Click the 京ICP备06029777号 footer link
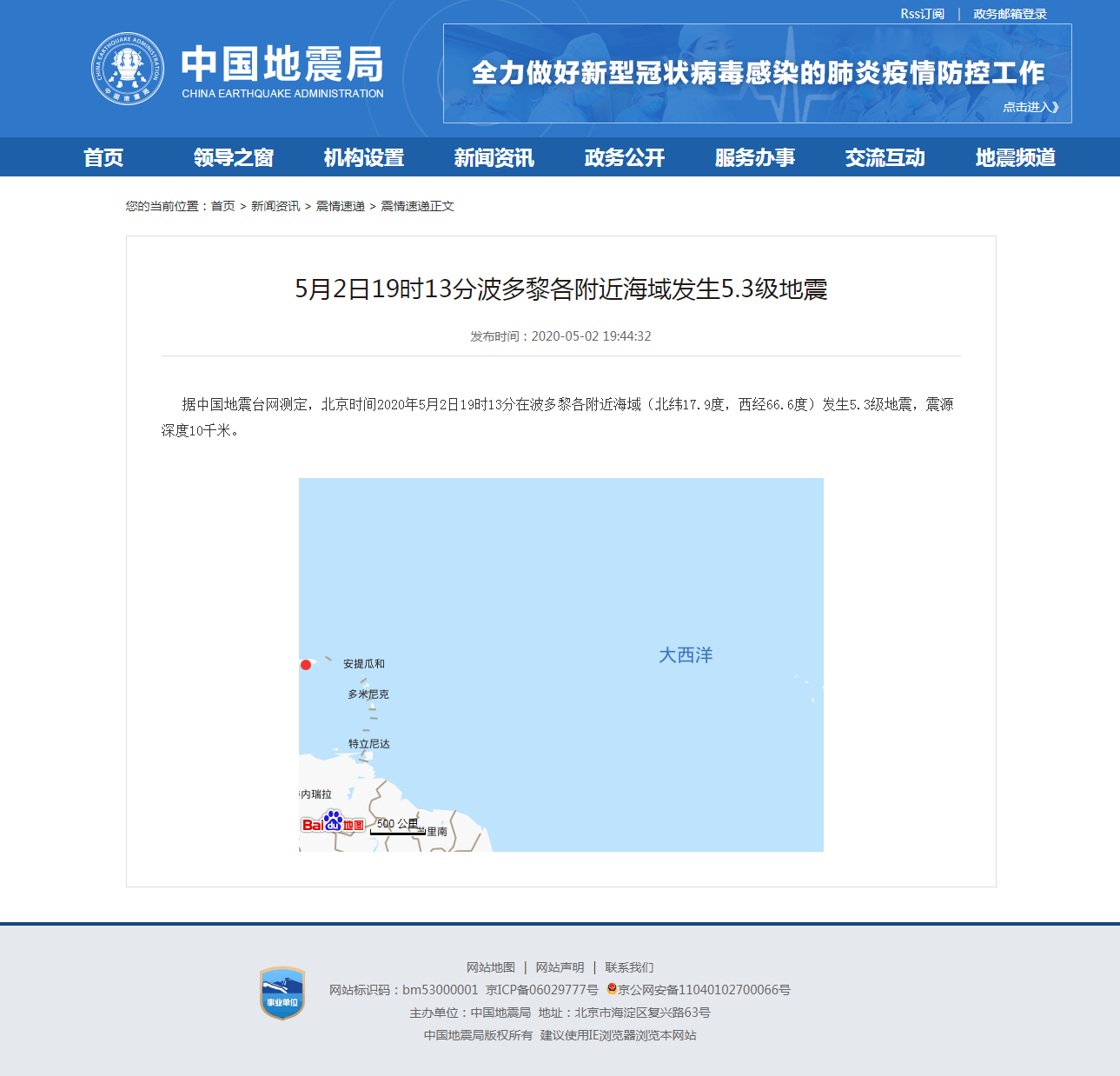This screenshot has width=1120, height=1076. [541, 990]
